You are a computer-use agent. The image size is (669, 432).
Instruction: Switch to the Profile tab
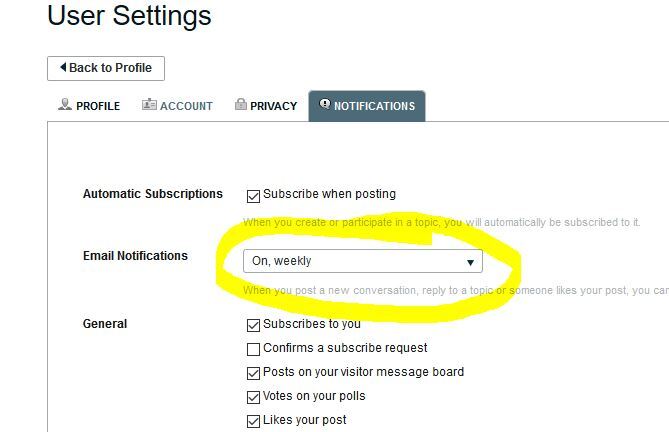(88, 106)
